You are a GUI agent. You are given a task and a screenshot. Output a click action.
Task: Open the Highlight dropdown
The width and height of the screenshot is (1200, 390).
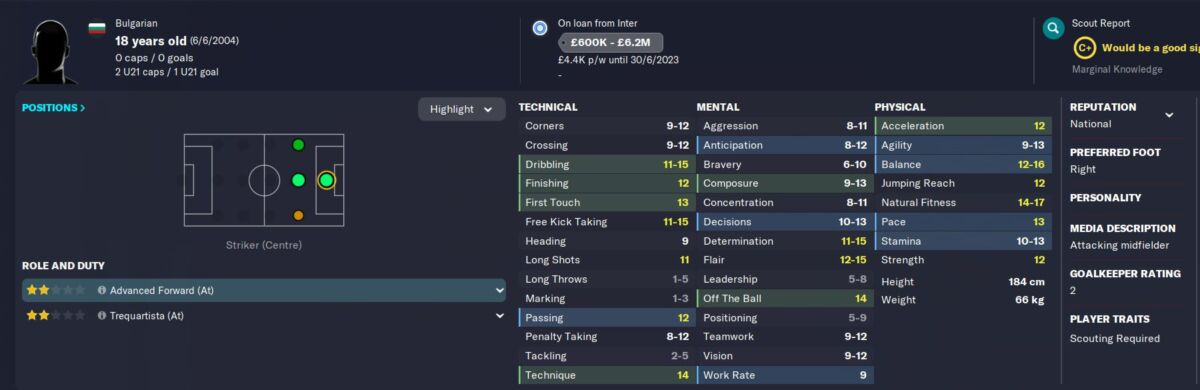tap(461, 109)
